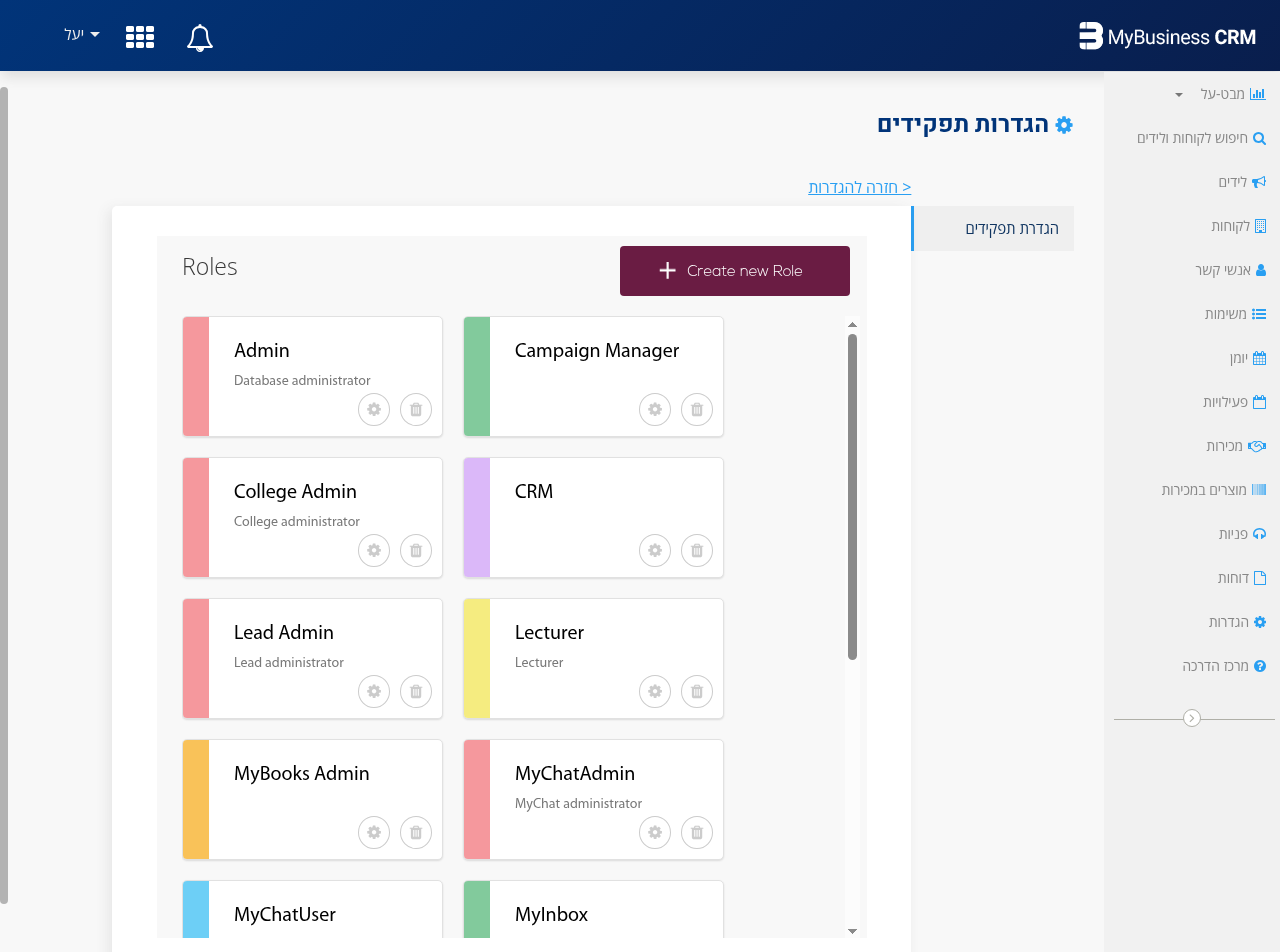Click the roles list scrollbar down arrow
This screenshot has height=952, width=1280.
852,930
